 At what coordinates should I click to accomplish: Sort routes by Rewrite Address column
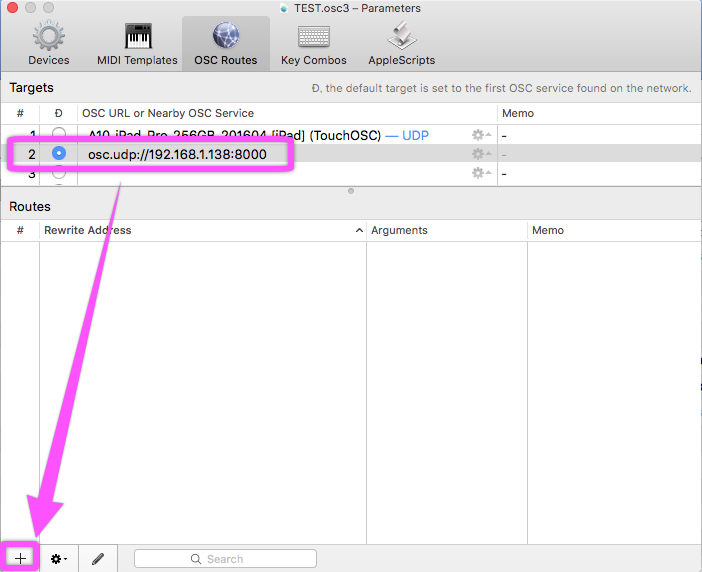[x=200, y=230]
